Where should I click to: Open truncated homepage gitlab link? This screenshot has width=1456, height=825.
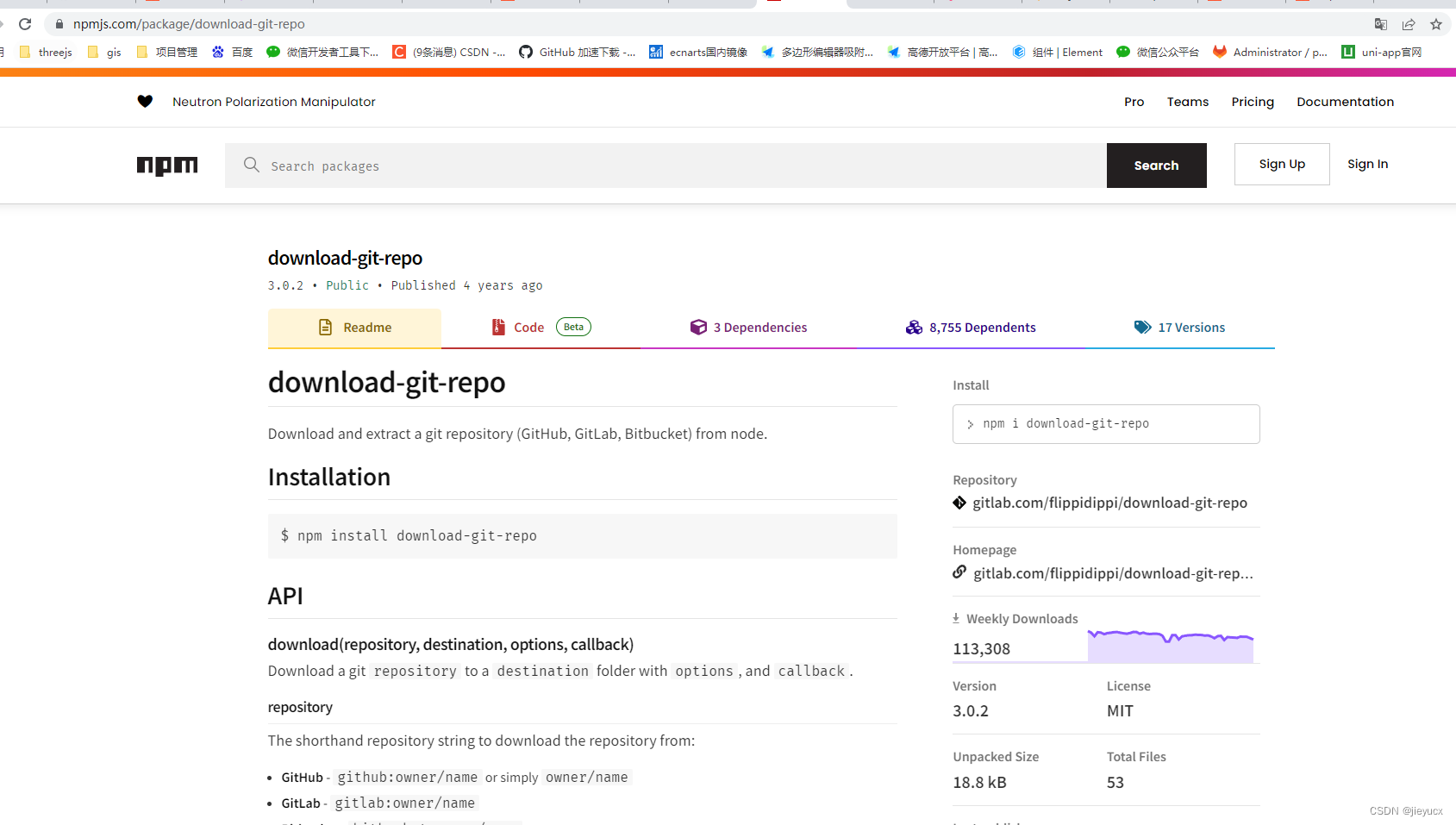click(1113, 573)
